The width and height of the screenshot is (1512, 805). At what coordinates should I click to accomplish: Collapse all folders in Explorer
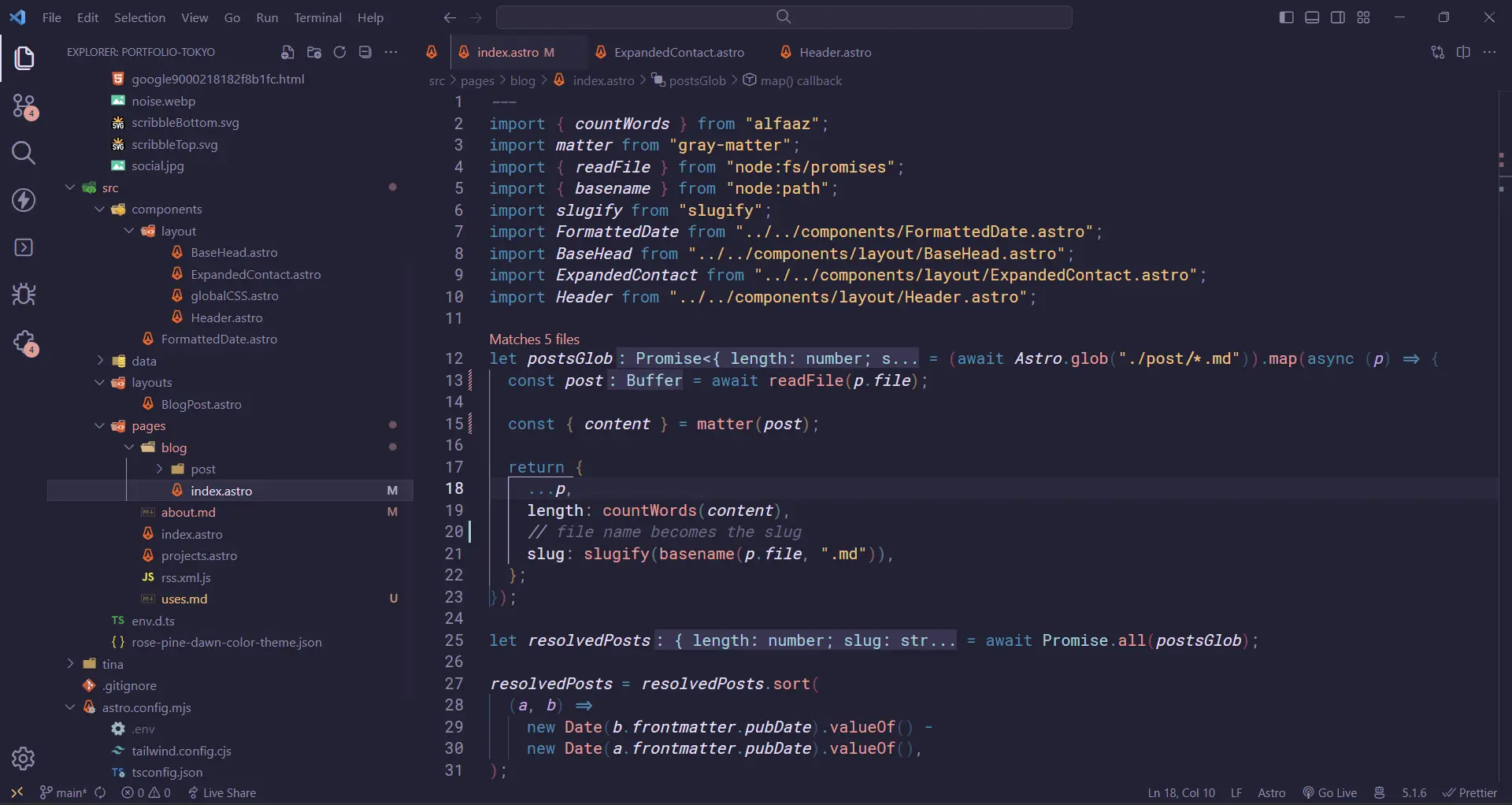(x=365, y=52)
